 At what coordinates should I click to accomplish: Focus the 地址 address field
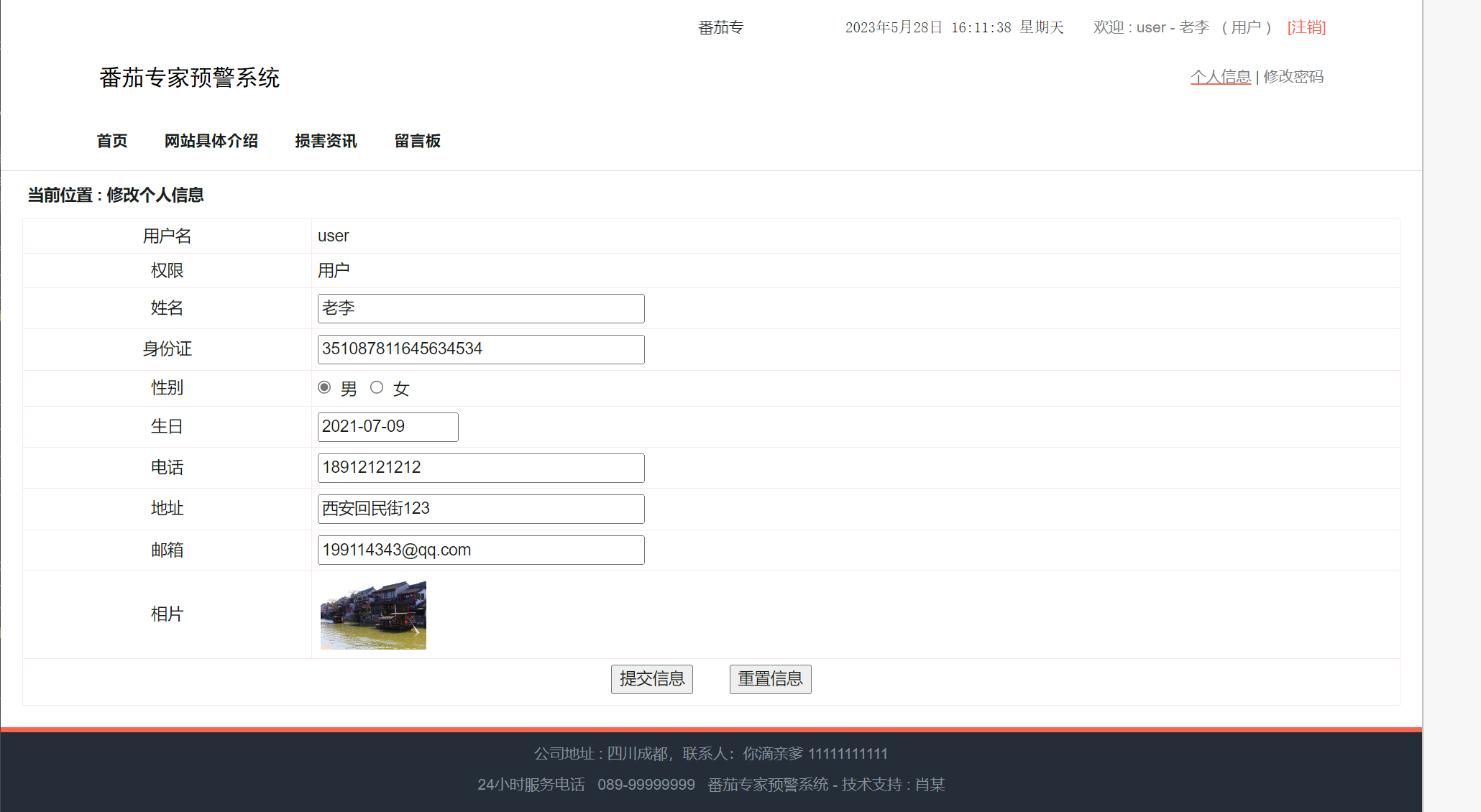click(x=480, y=509)
